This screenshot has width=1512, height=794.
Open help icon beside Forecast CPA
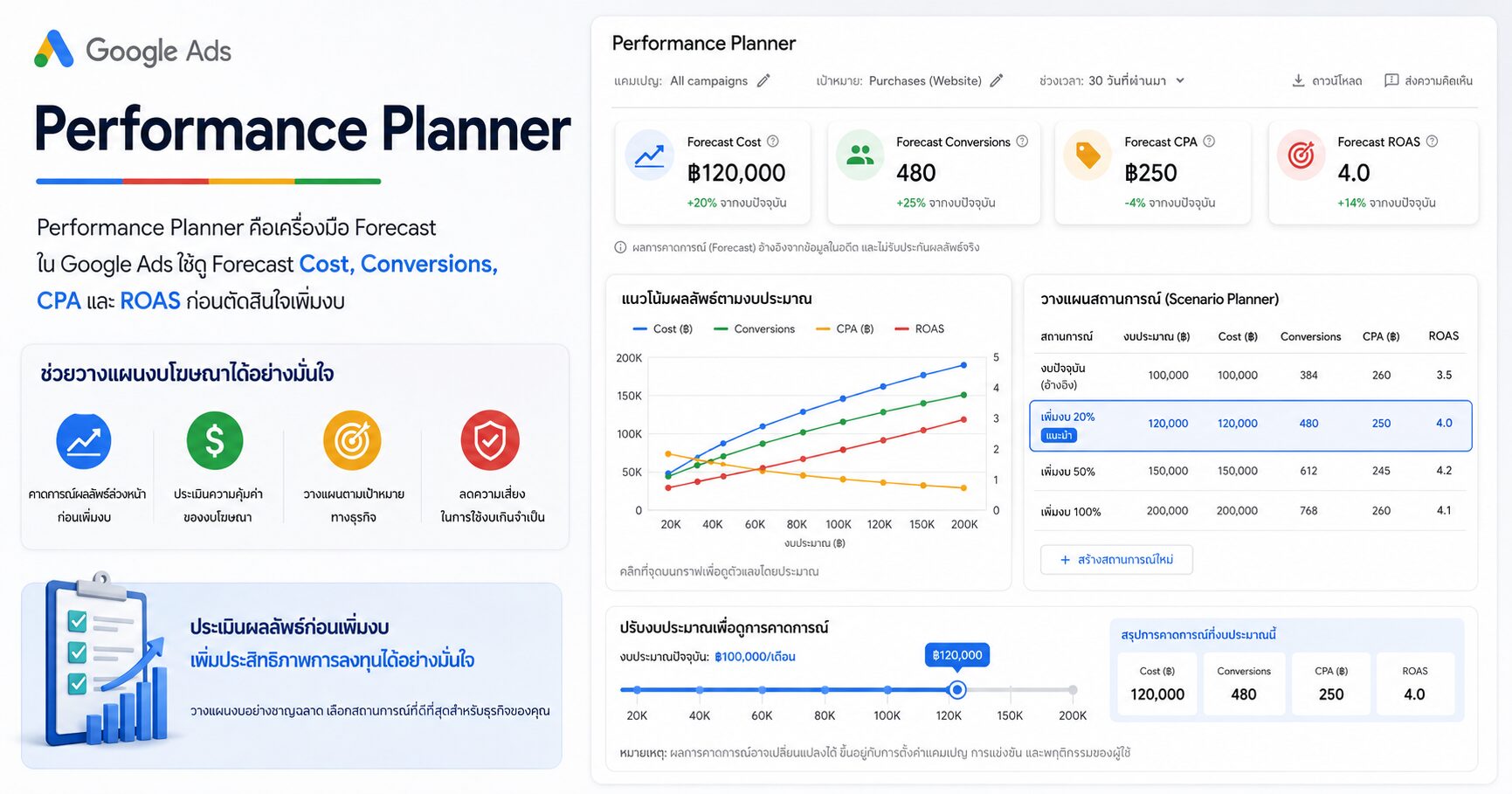[1209, 142]
